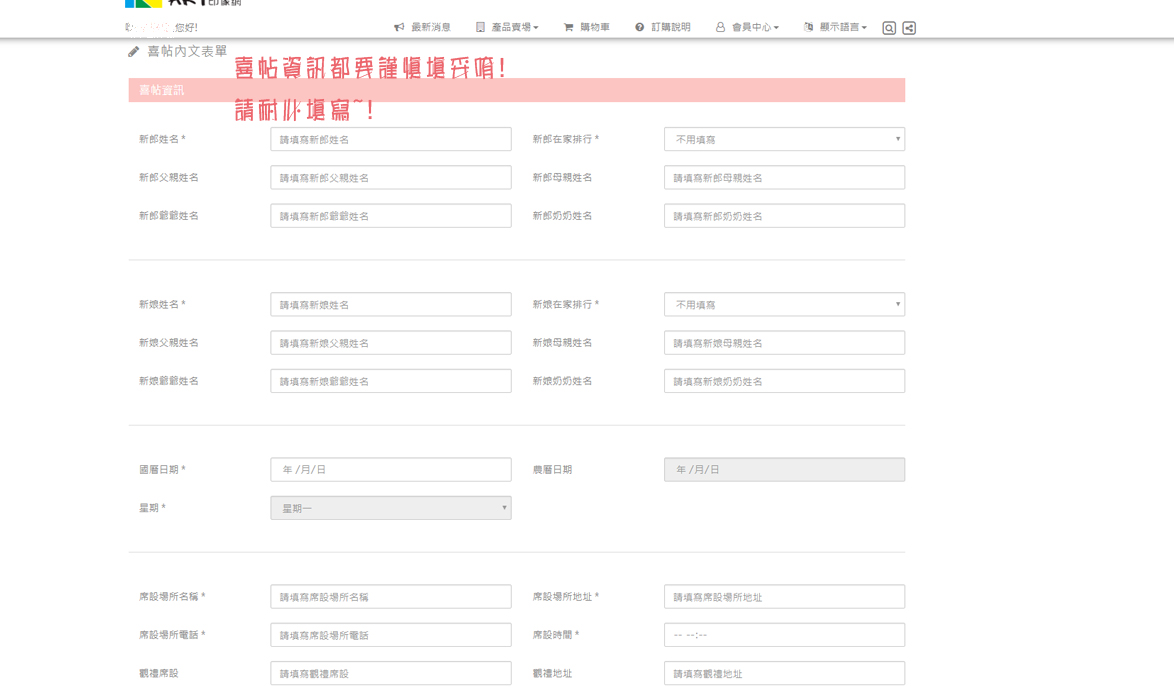Screen dimensions: 1174x693
Task: Focus the 新娘姓名 input field
Action: [391, 305]
